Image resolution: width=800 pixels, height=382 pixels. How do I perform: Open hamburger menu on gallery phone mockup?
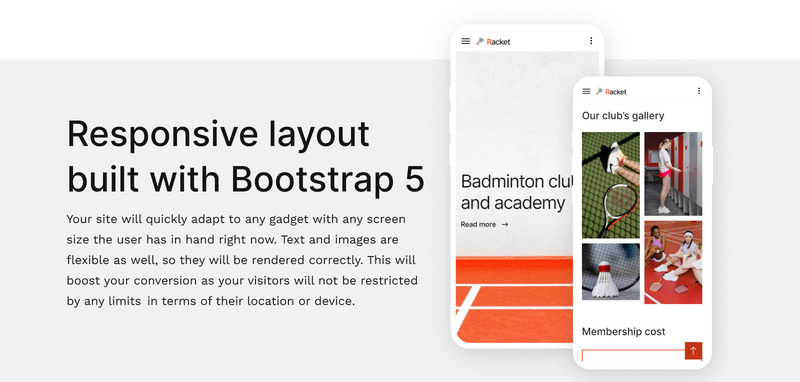(586, 91)
